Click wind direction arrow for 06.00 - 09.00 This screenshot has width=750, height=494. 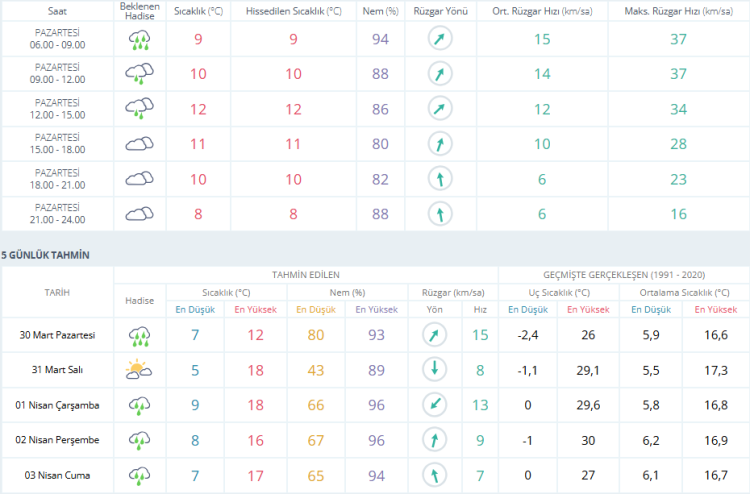pyautogui.click(x=439, y=40)
